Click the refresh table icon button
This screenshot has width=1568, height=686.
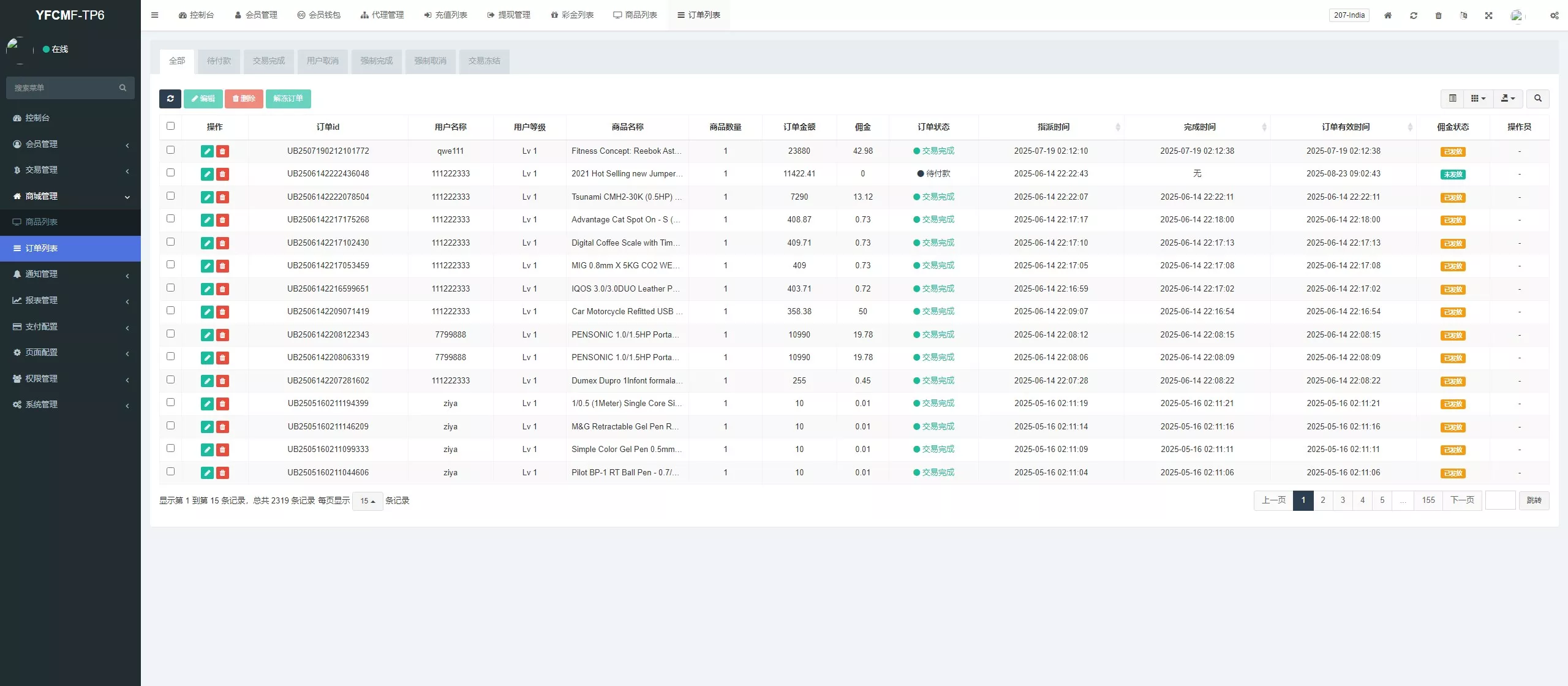(x=170, y=99)
